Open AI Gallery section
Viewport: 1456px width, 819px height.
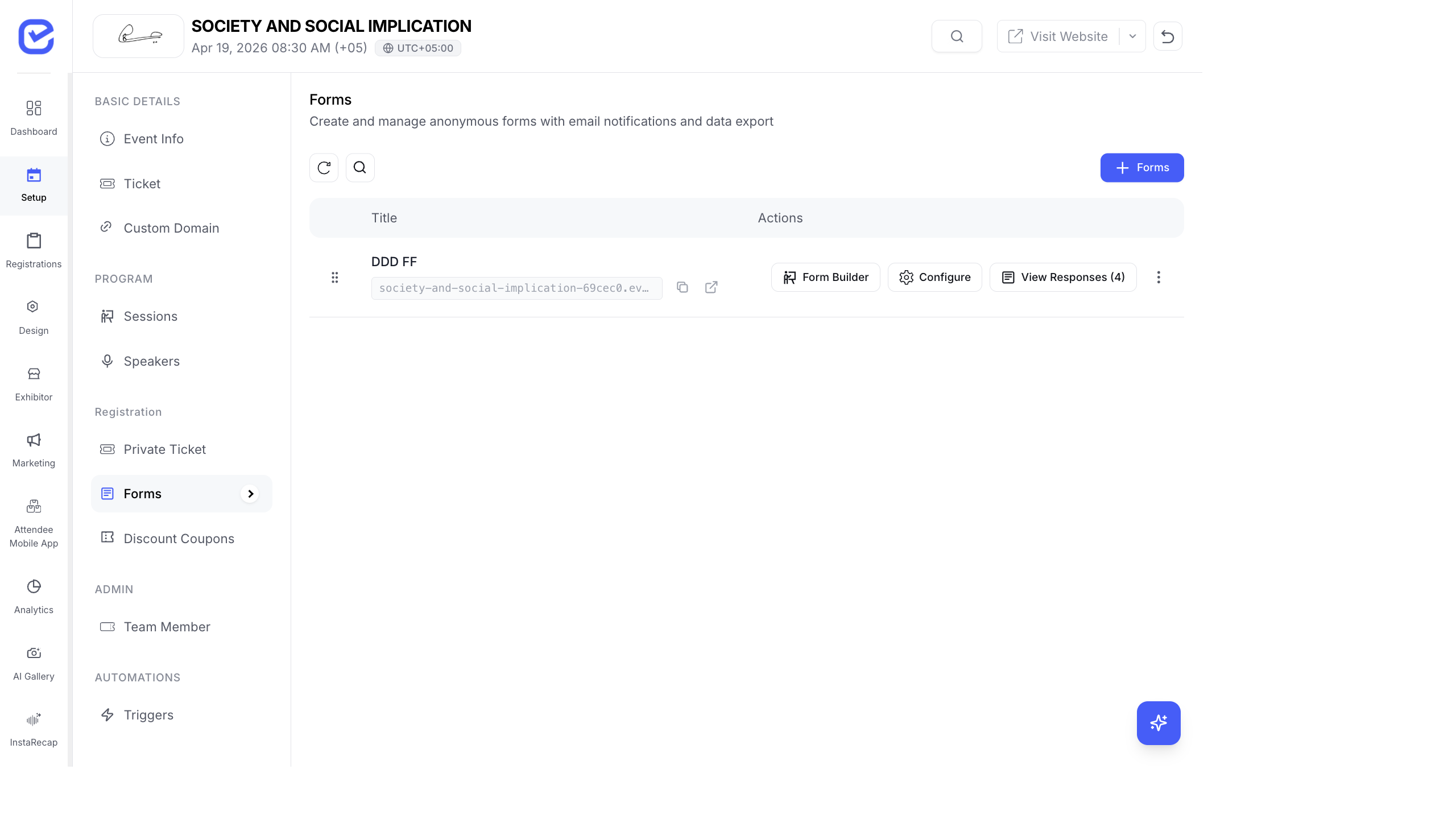pos(34,663)
